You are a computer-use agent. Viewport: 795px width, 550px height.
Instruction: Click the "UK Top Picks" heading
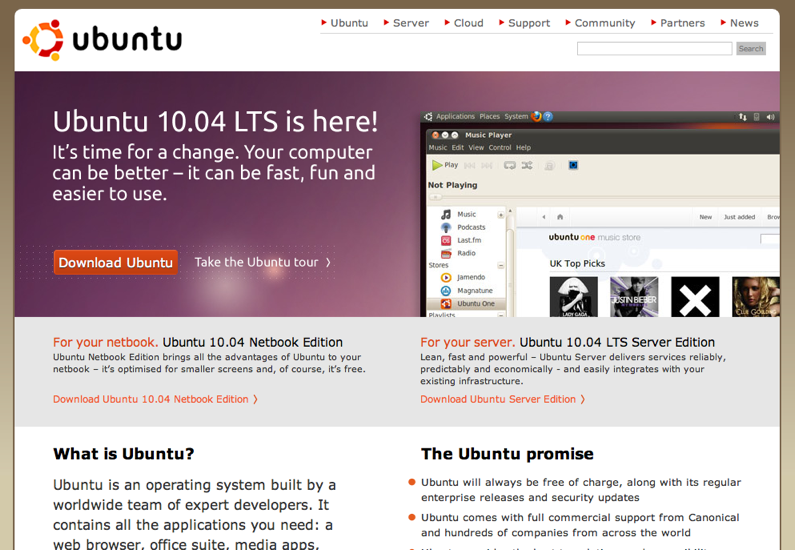click(x=577, y=264)
